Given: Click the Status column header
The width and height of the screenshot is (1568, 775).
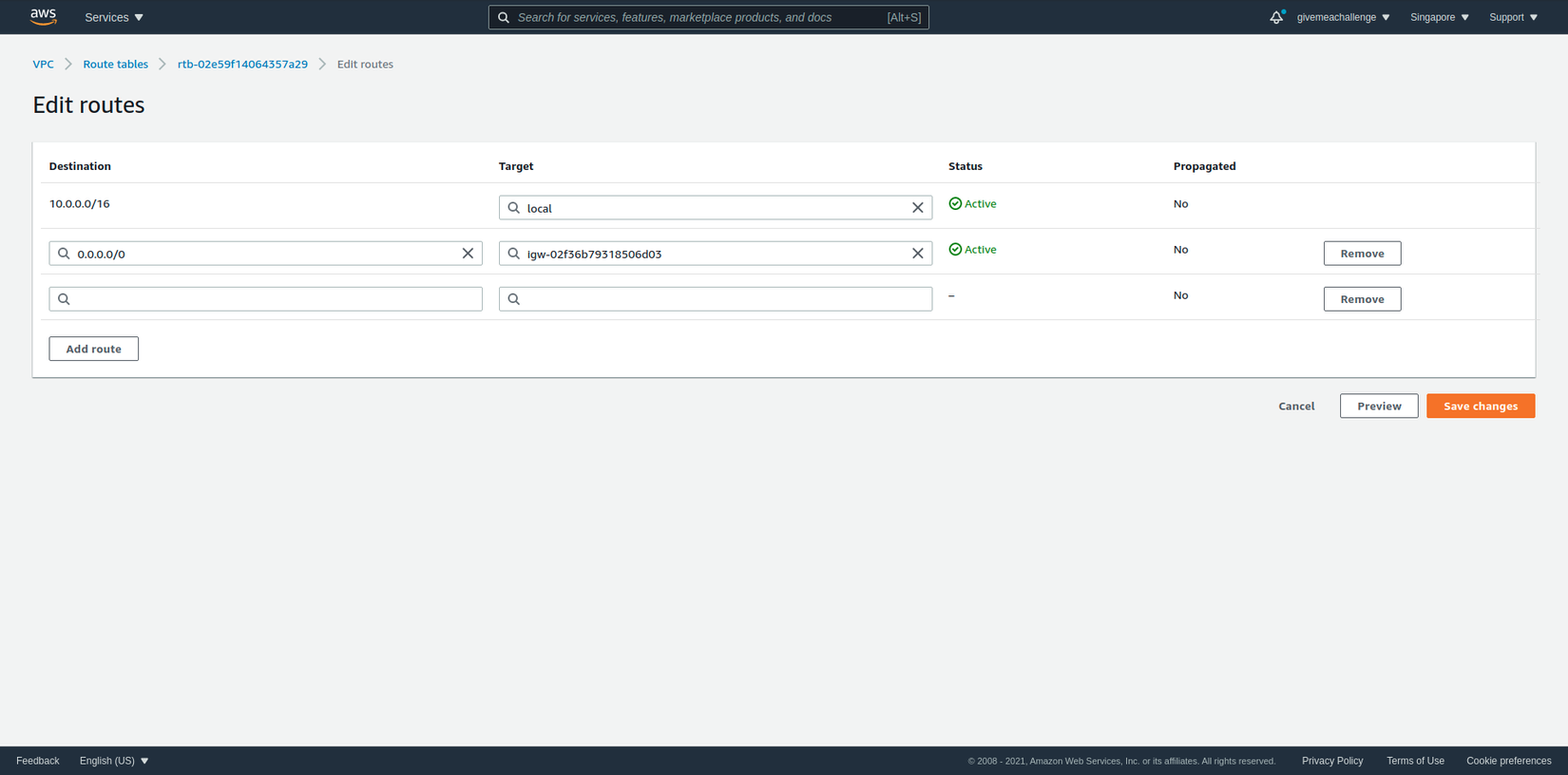Looking at the screenshot, I should (x=966, y=166).
